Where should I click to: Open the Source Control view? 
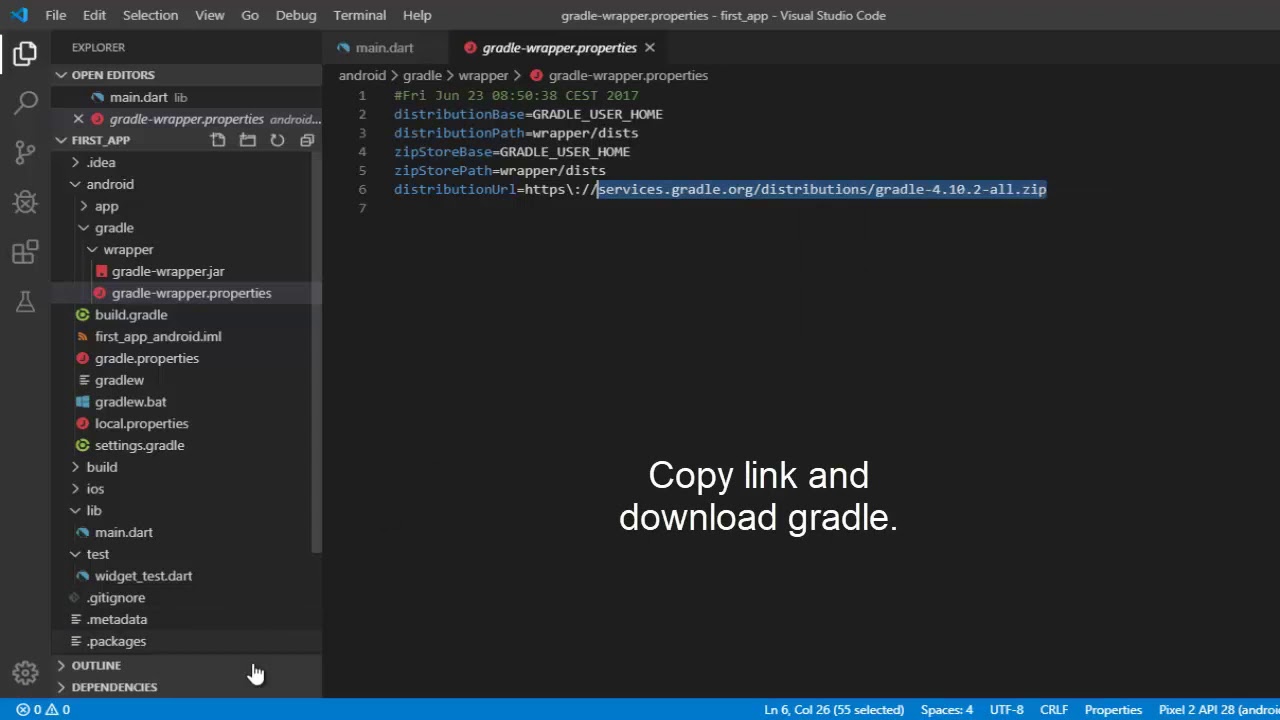click(x=25, y=152)
